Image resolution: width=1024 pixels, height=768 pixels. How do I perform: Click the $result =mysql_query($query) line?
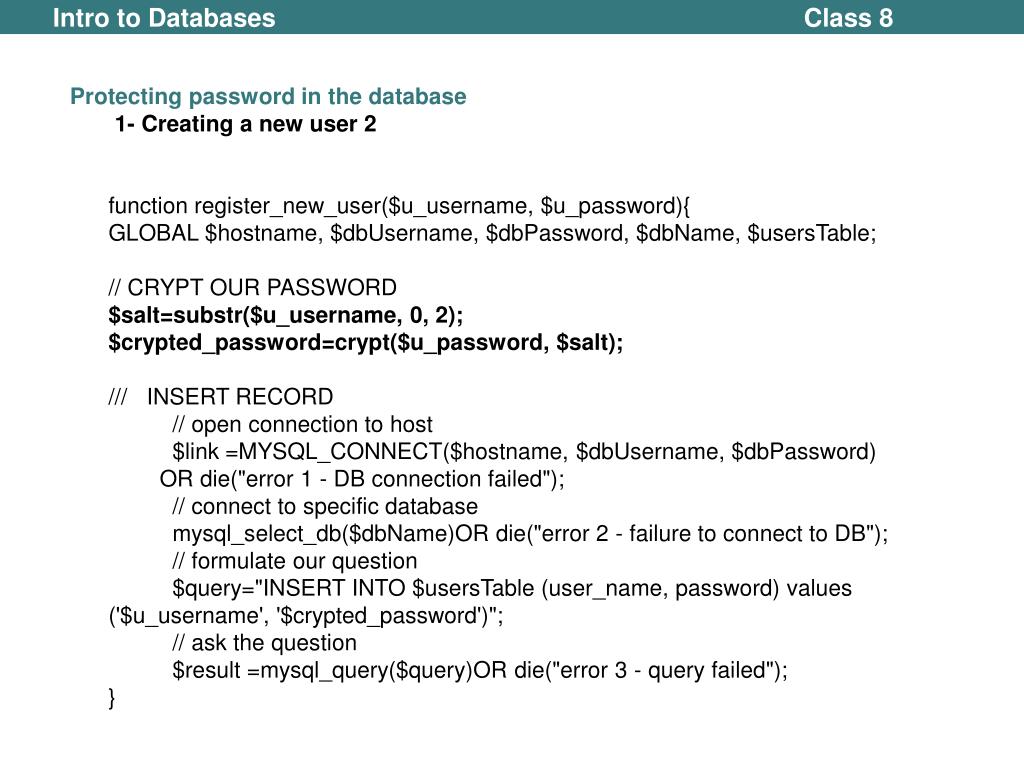[x=480, y=671]
